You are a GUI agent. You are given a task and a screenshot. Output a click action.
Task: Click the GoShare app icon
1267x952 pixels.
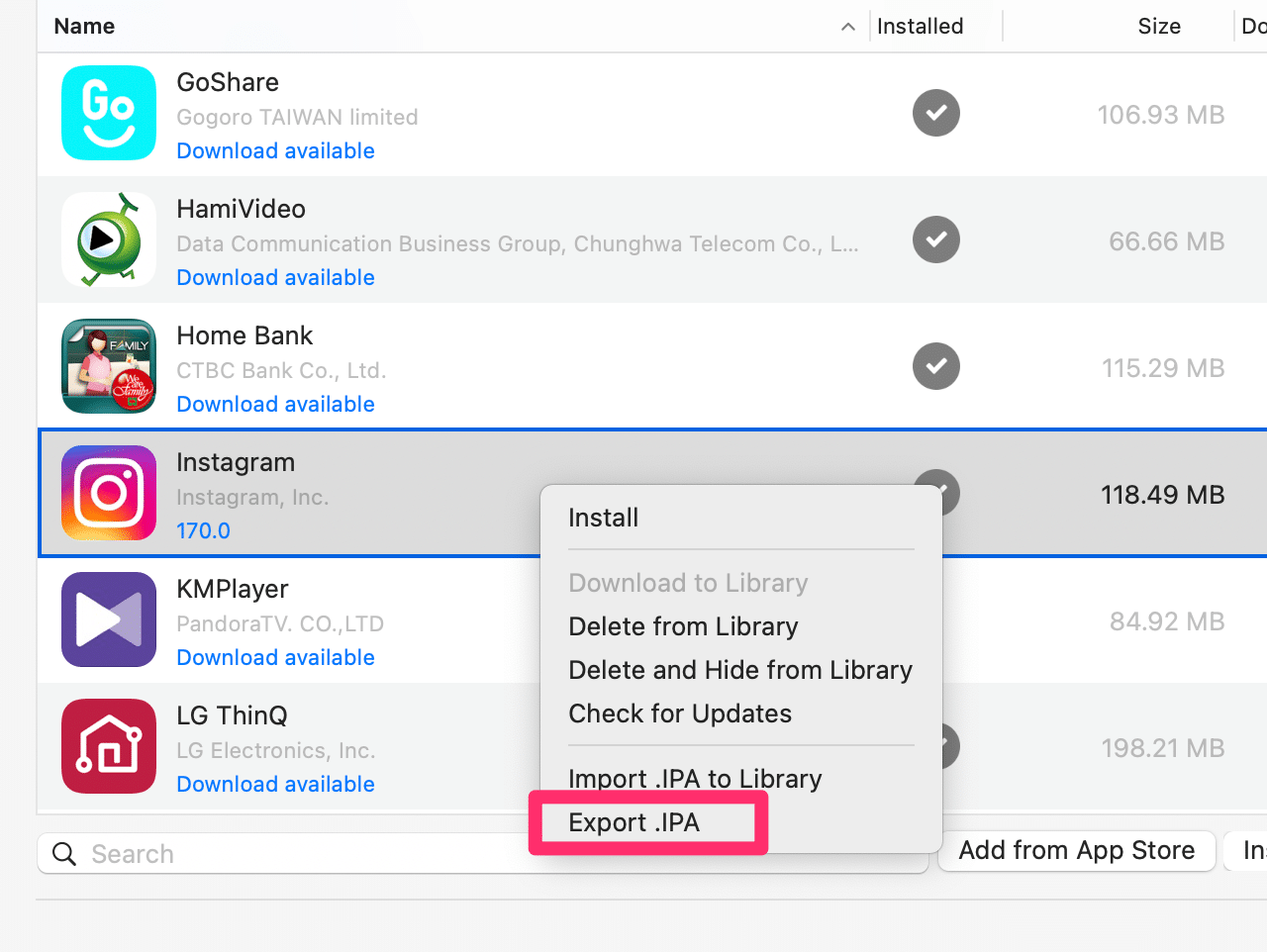109,113
